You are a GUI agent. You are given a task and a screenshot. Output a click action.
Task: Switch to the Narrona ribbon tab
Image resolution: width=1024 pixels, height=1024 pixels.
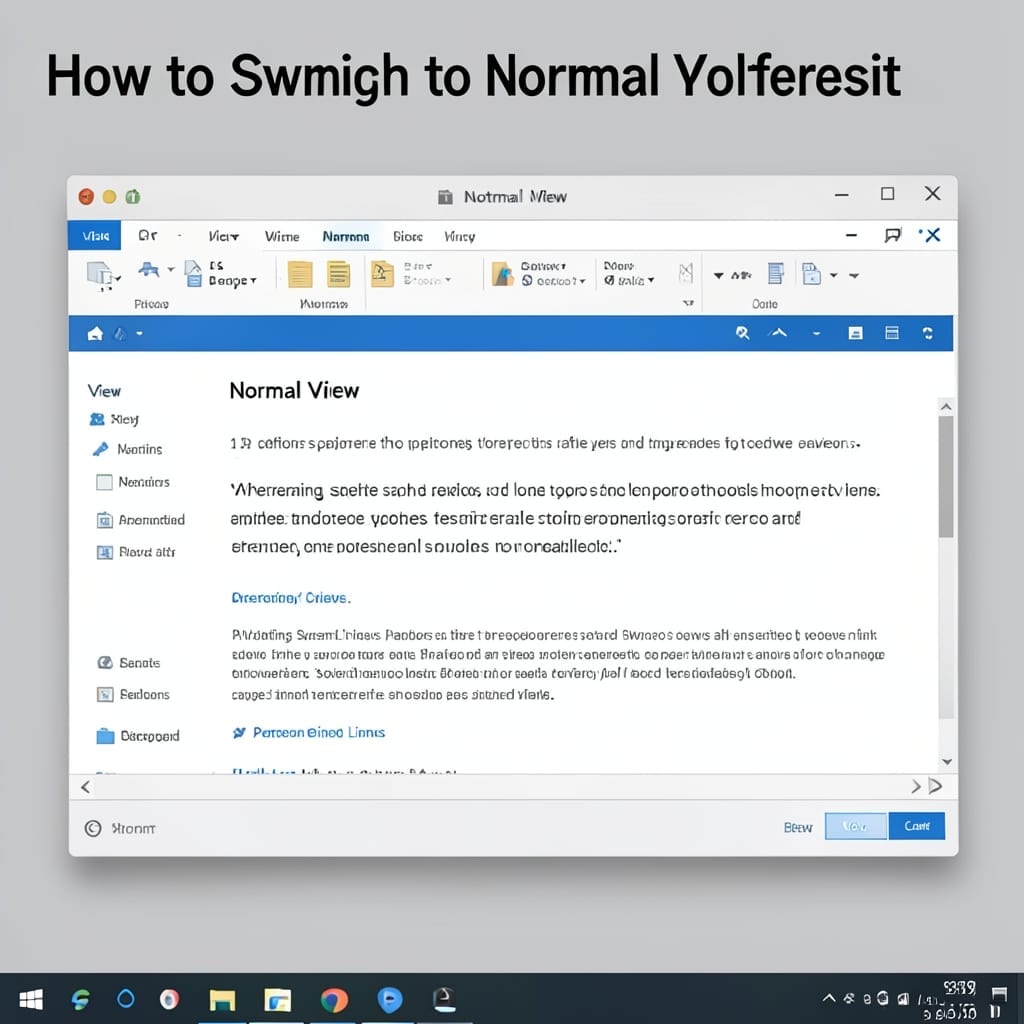[x=345, y=236]
